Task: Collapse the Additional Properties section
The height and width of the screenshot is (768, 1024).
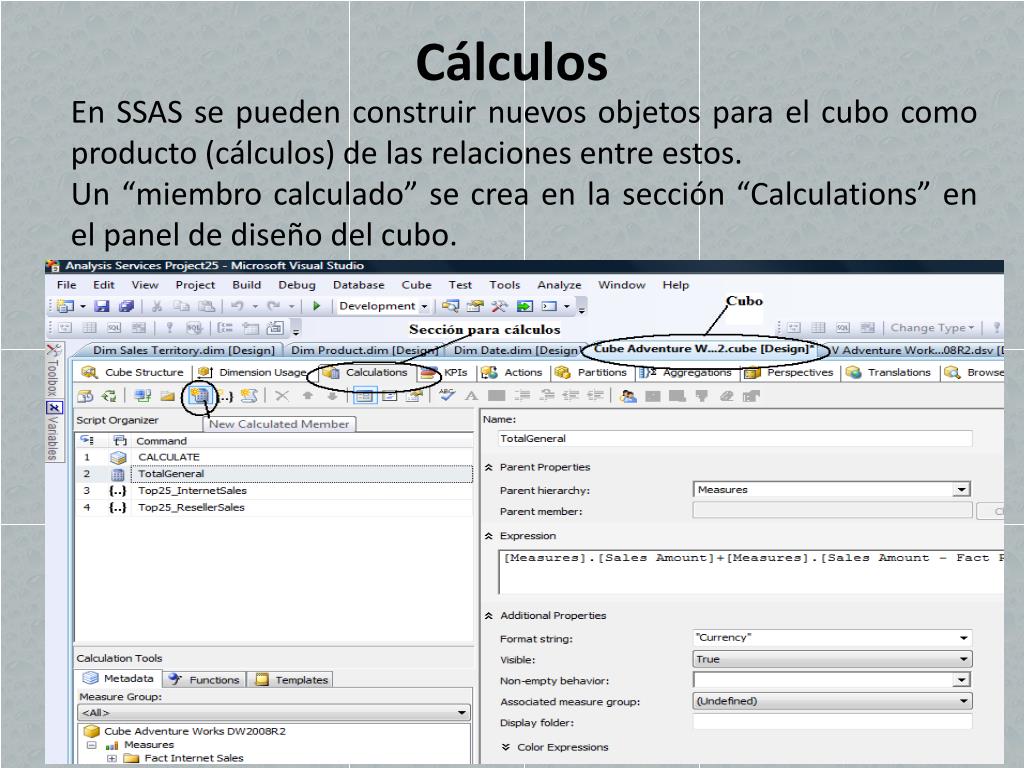Action: tap(488, 616)
